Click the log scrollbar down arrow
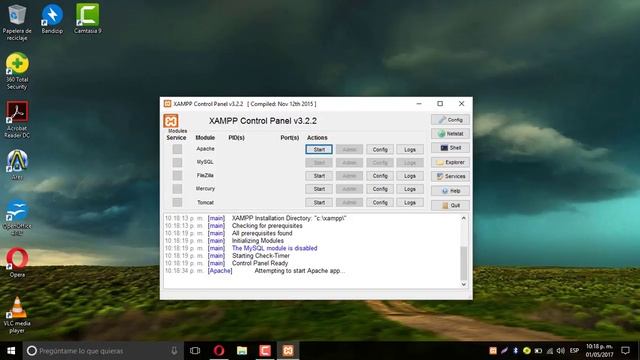The height and width of the screenshot is (360, 640). coord(464,284)
